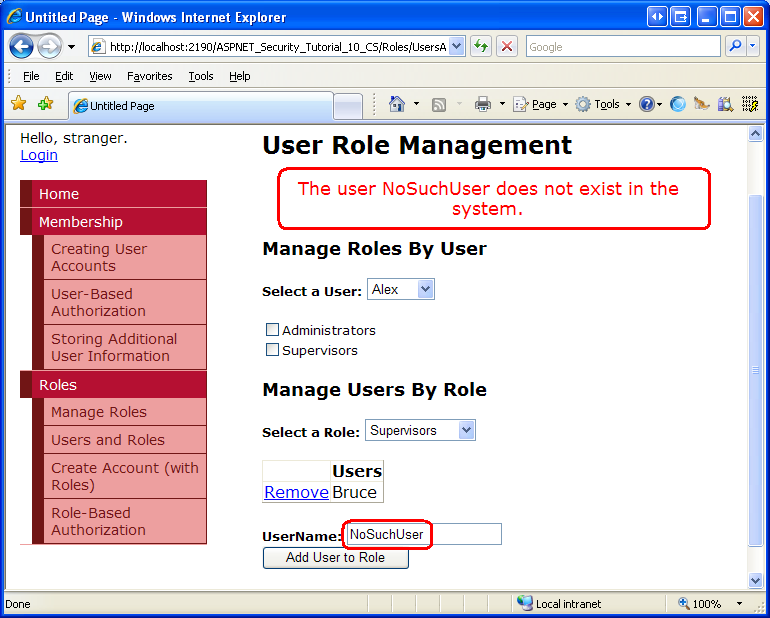Click the vertical scrollbar down arrow
770x618 pixels.
[x=756, y=580]
